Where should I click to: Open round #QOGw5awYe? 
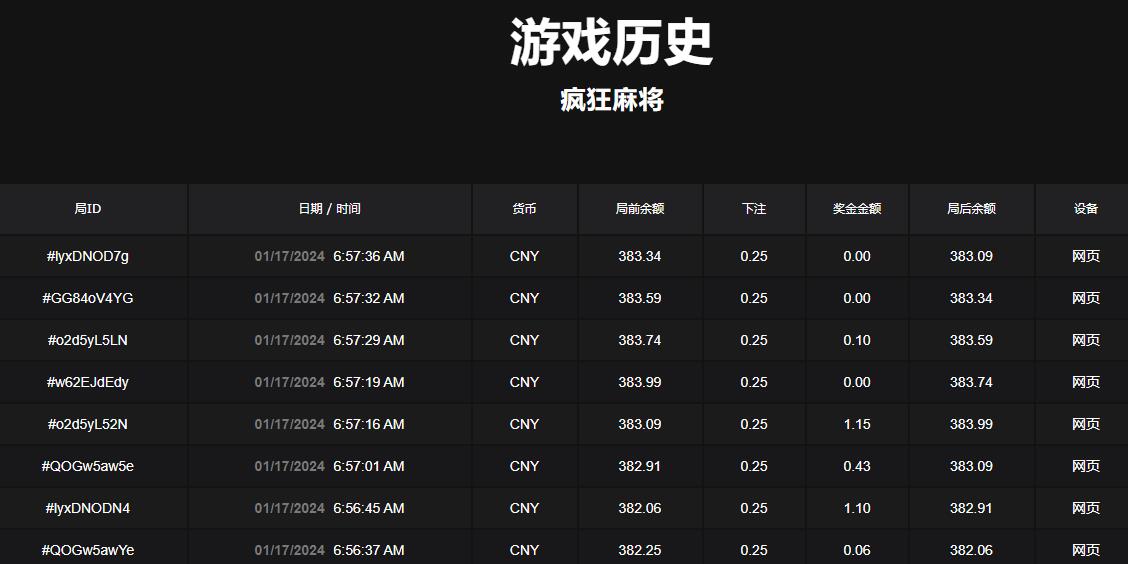(88, 550)
